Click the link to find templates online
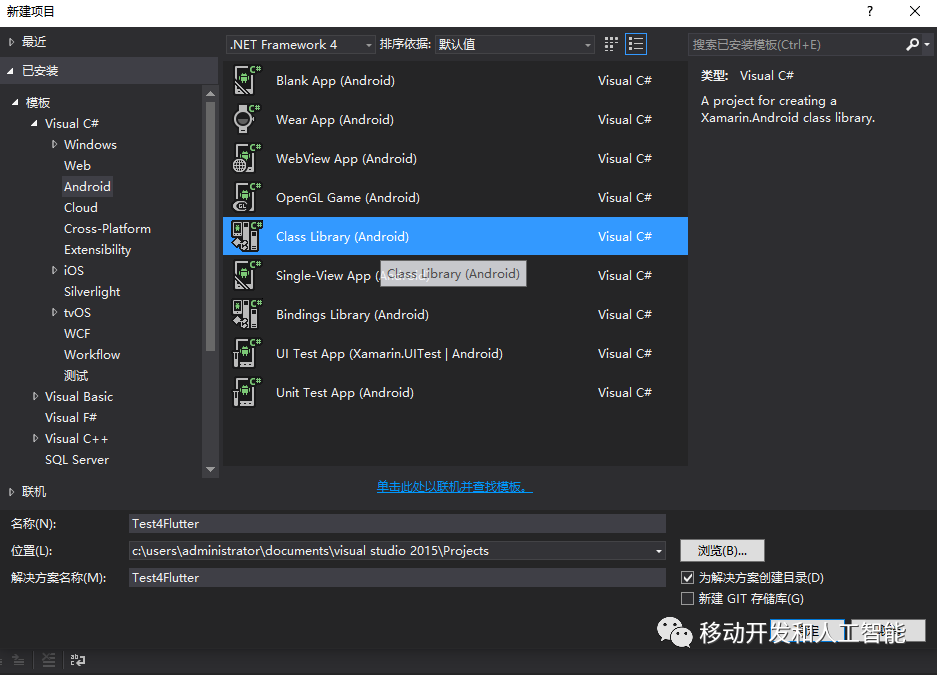The image size is (937, 675). pos(454,487)
